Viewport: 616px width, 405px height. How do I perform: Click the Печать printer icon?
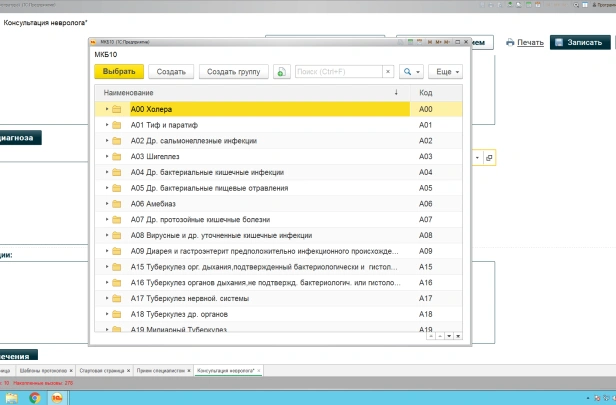(511, 43)
